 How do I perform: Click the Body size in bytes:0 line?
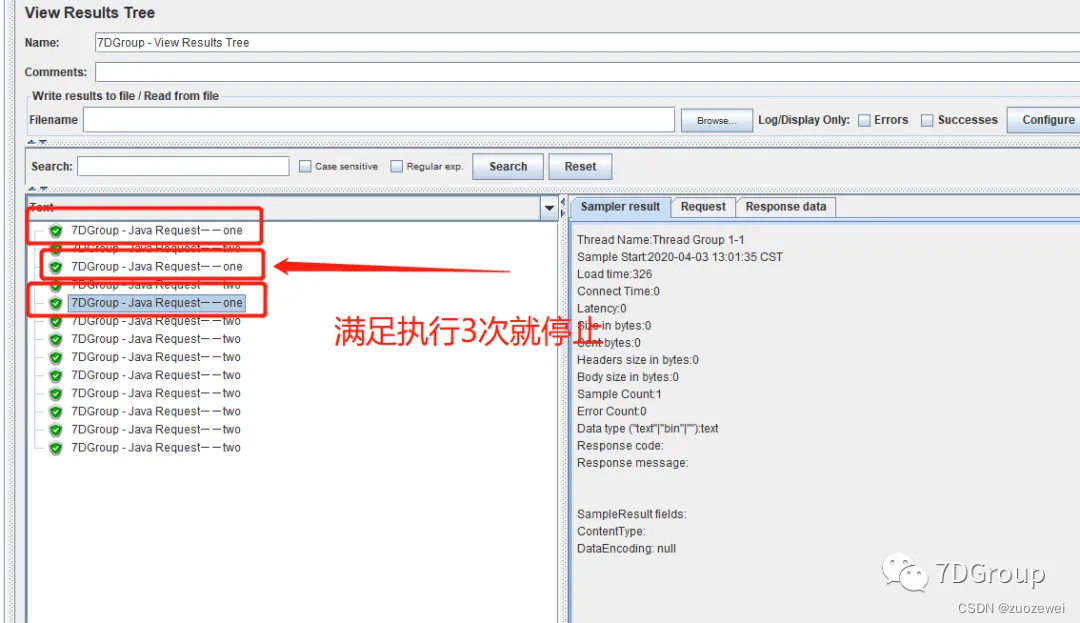point(627,377)
